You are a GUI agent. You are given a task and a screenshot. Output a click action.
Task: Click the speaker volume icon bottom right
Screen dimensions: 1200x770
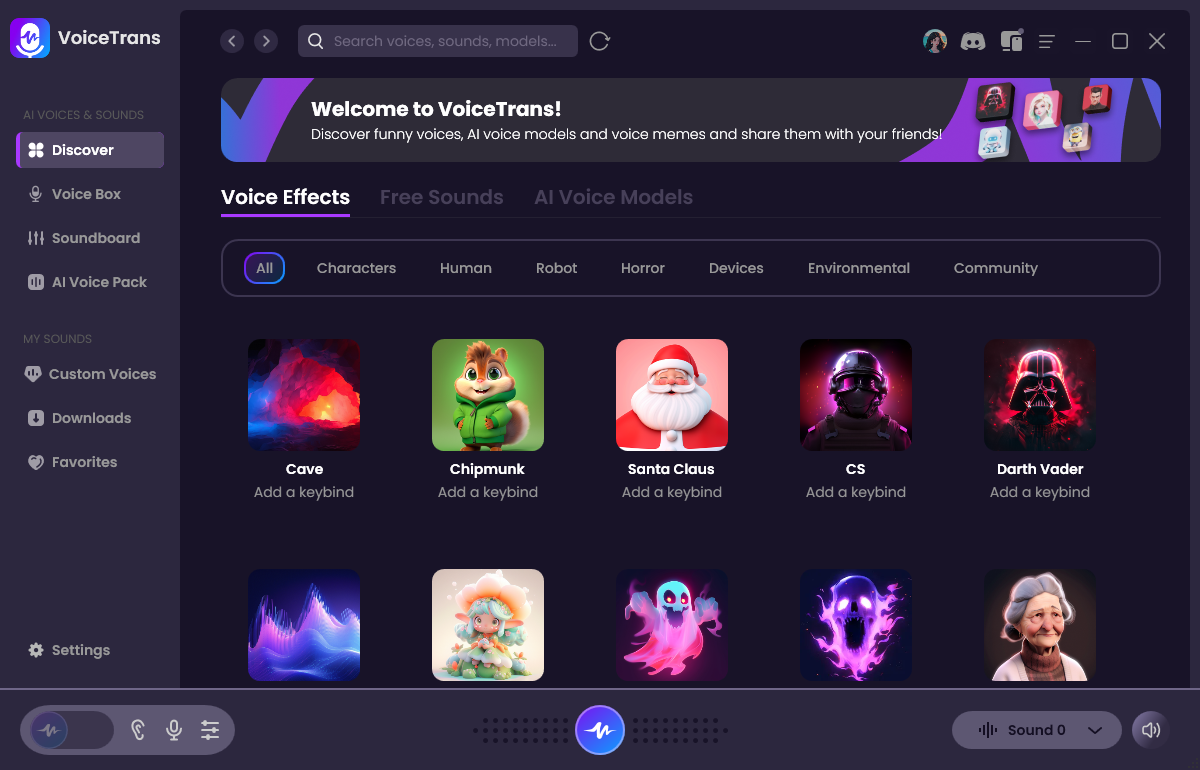pos(1150,730)
